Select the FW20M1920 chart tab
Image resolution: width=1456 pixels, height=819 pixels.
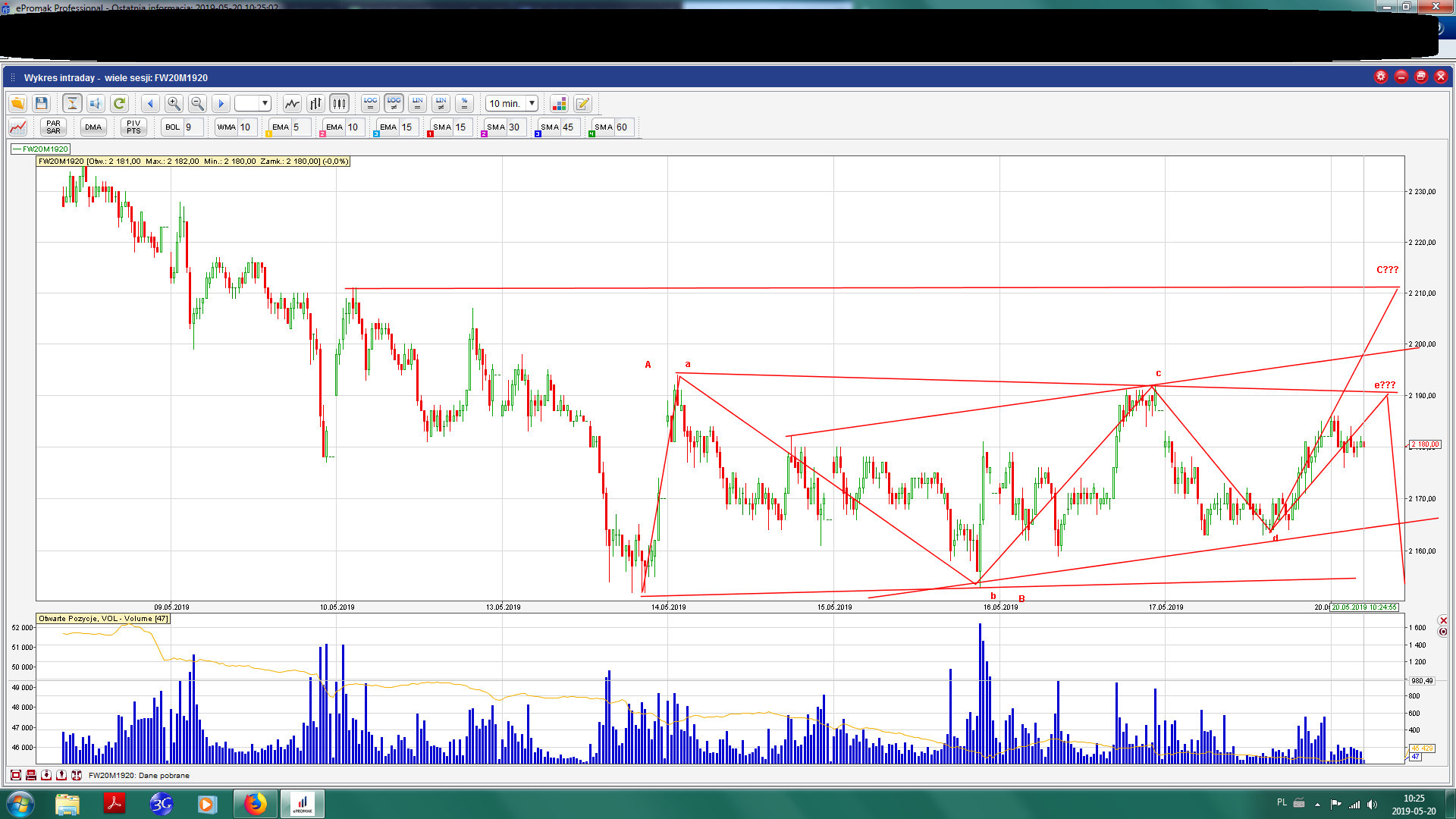[41, 149]
